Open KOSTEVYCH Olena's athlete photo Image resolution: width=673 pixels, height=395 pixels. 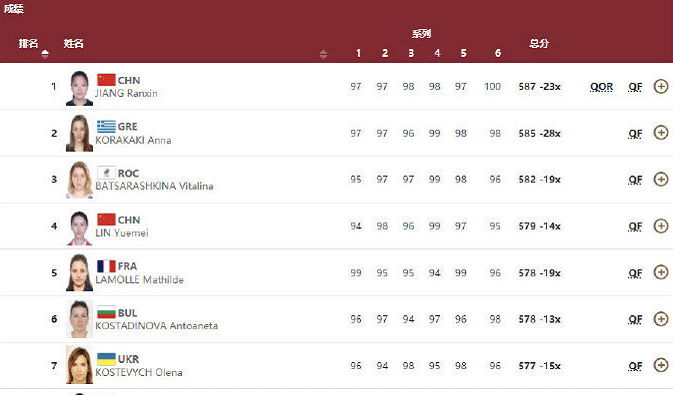coord(79,365)
